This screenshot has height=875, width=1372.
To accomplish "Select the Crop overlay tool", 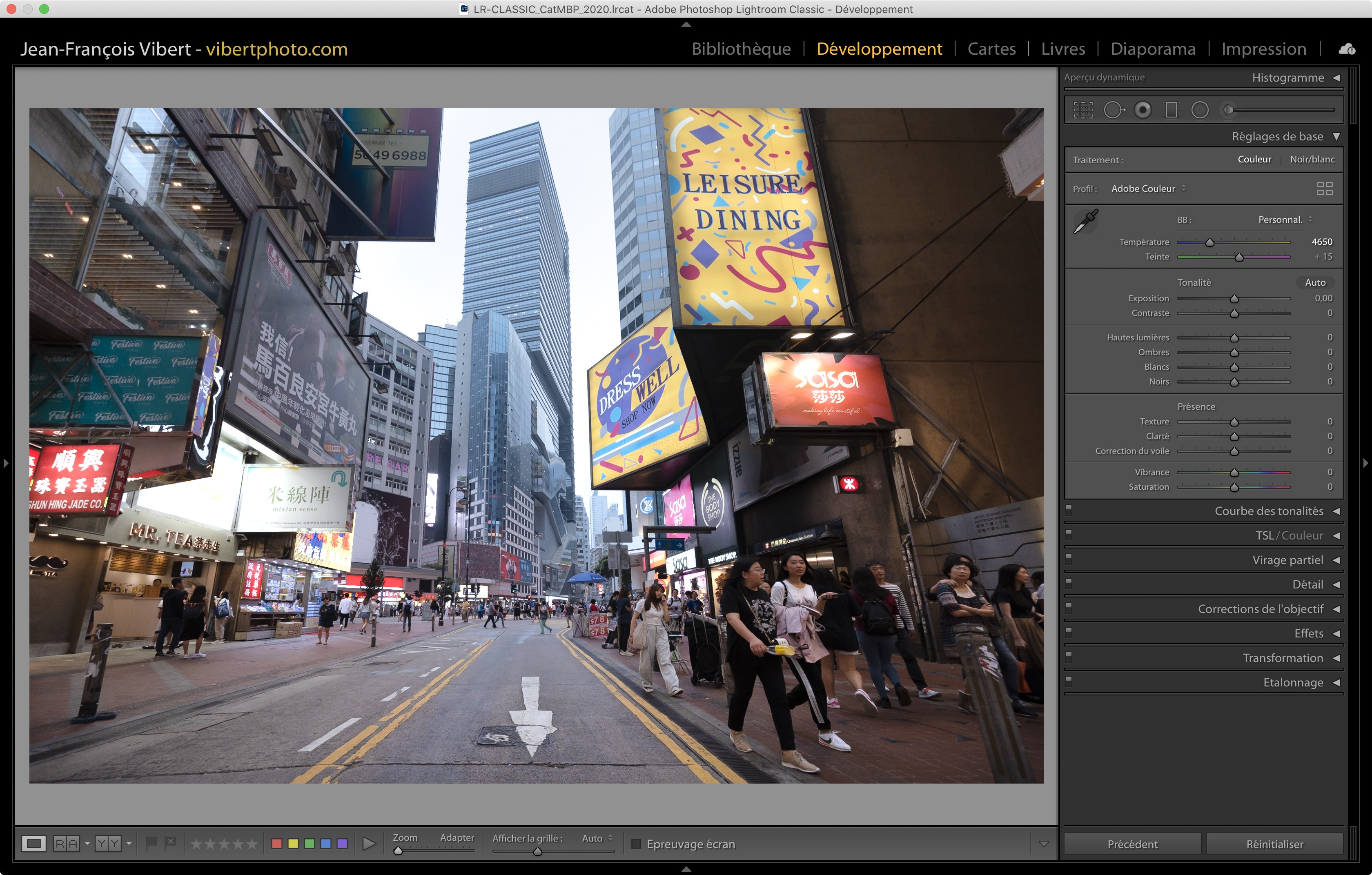I will point(1082,110).
